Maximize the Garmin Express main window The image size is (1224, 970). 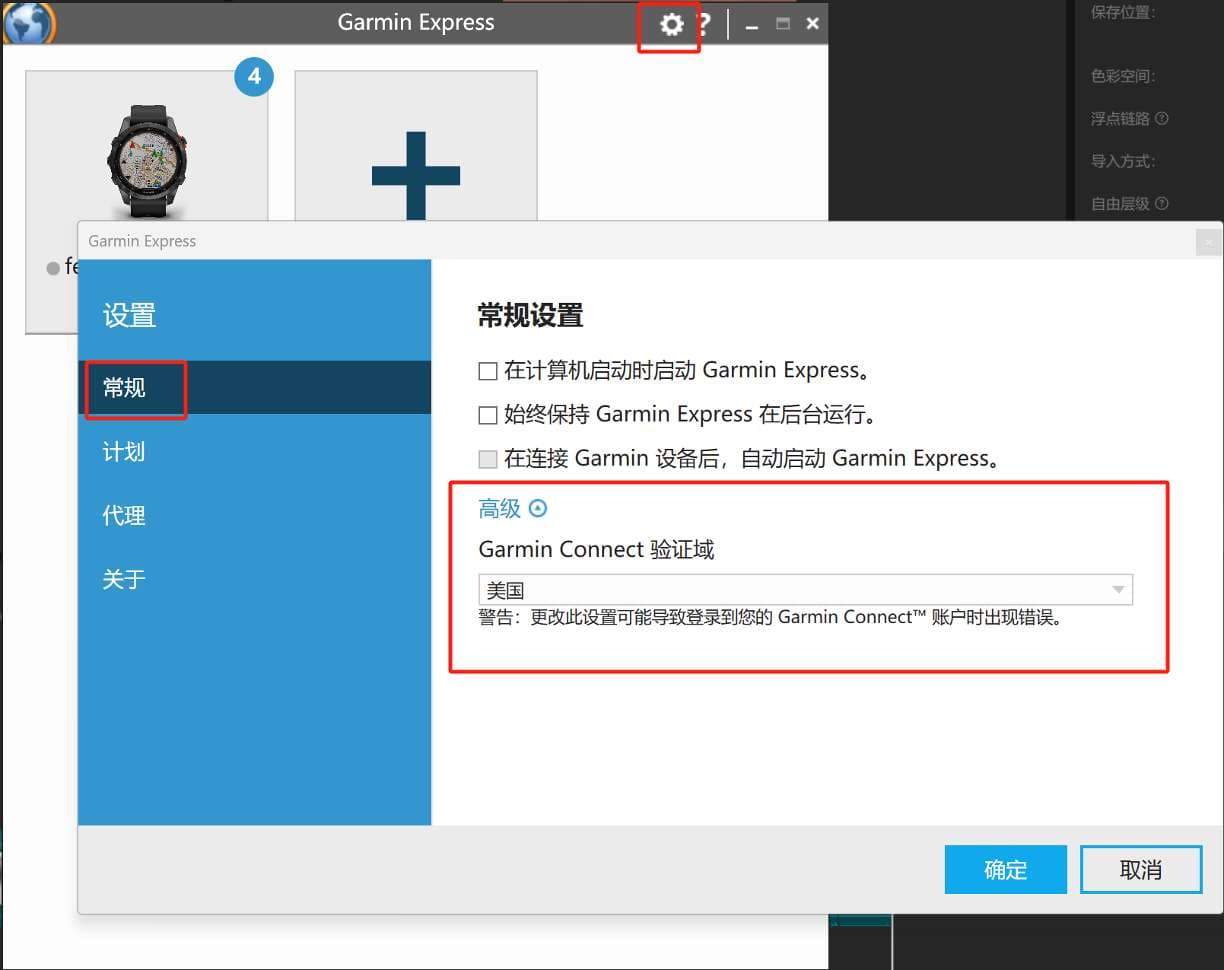click(x=783, y=24)
